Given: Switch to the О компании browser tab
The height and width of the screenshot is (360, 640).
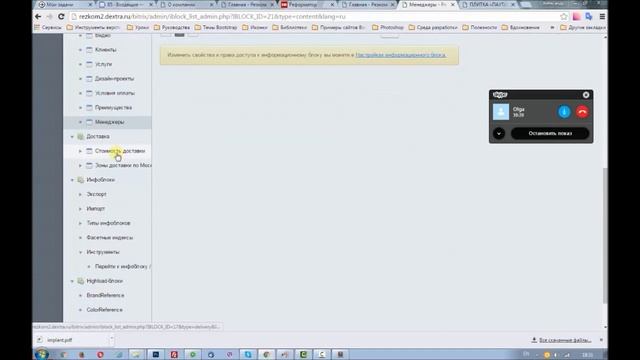Looking at the screenshot, I should pos(186,4).
